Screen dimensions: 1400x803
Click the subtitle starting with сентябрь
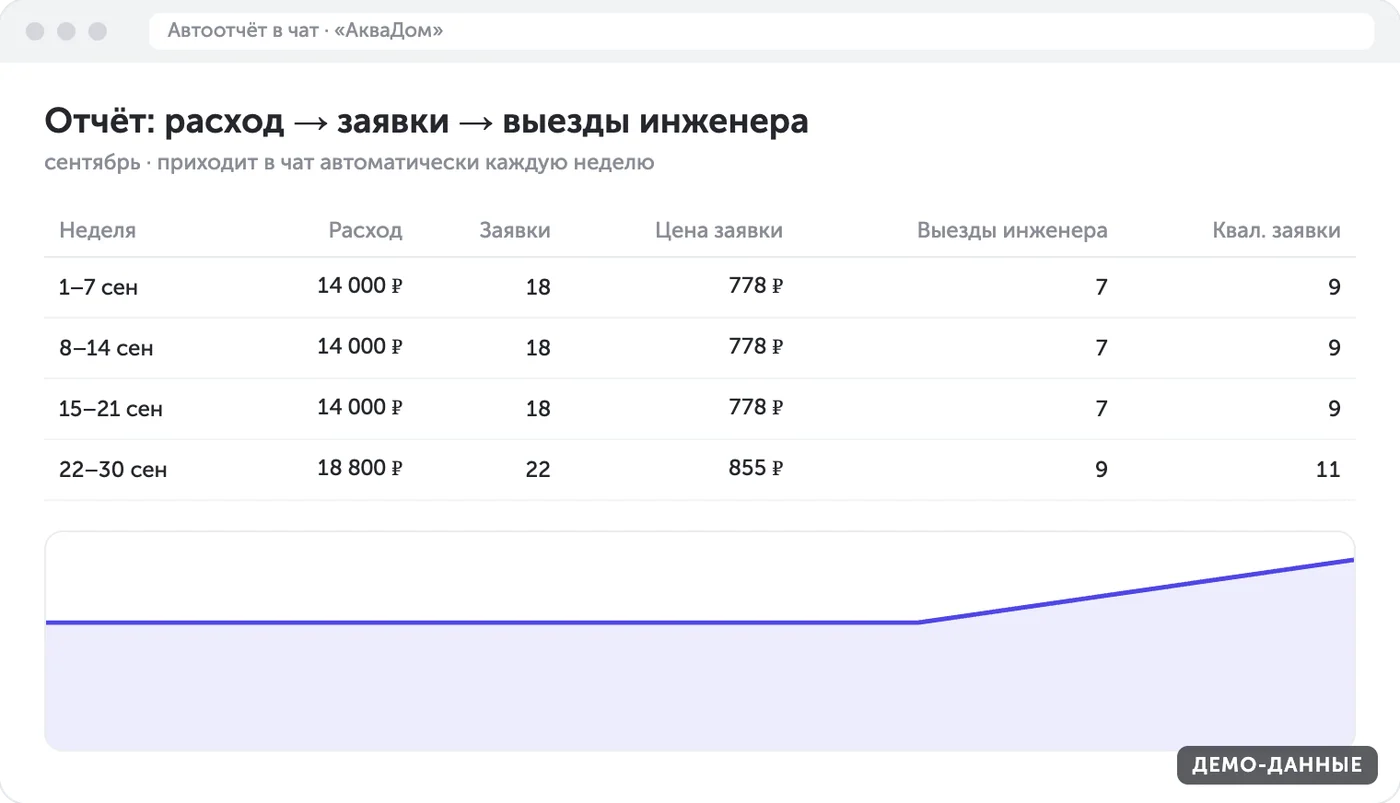point(349,162)
